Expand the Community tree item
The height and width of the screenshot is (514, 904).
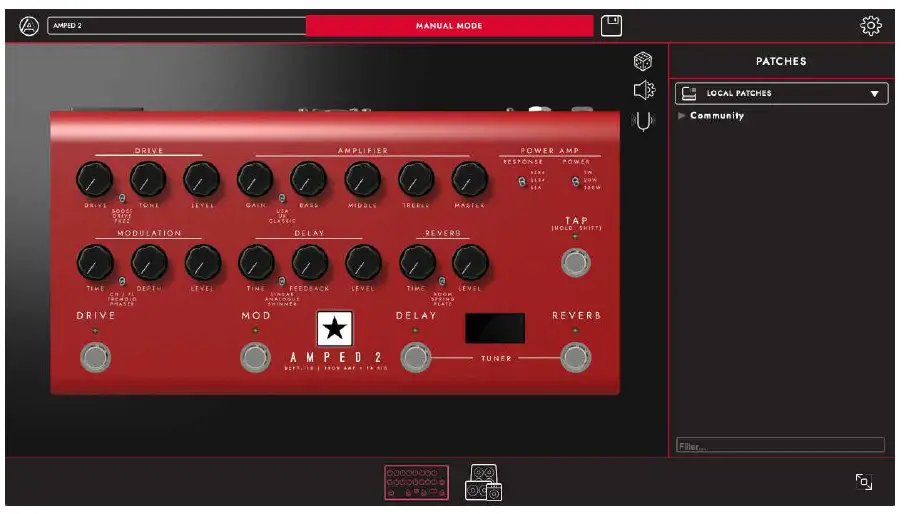pyautogui.click(x=681, y=116)
